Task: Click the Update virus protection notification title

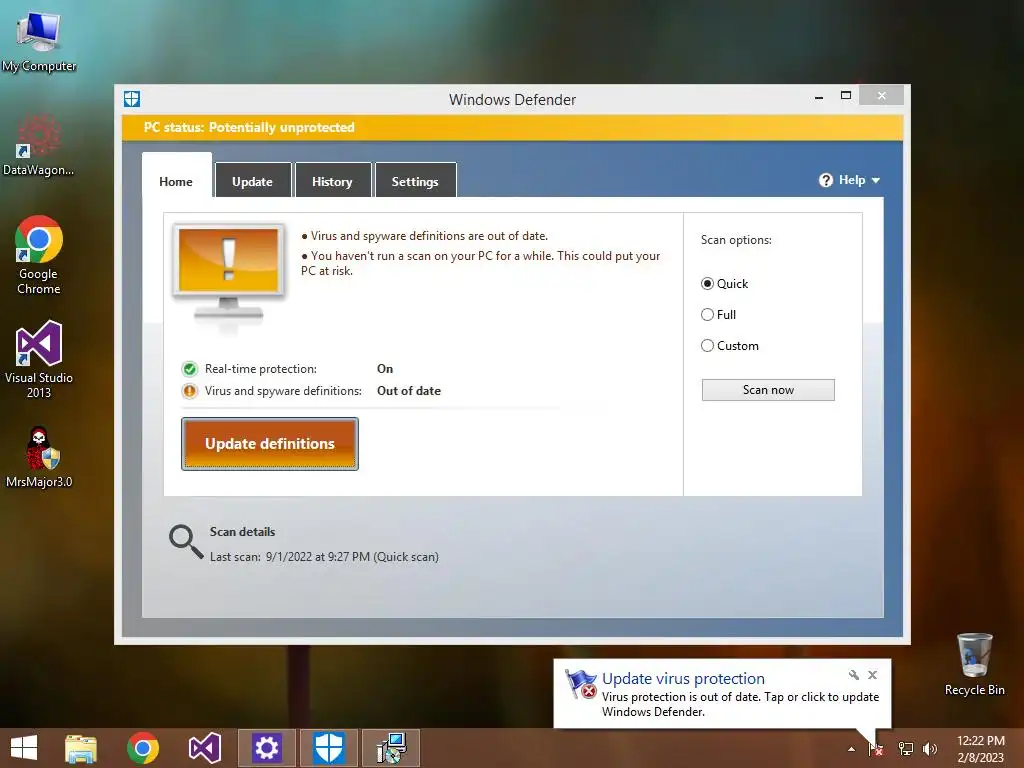Action: 683,679
